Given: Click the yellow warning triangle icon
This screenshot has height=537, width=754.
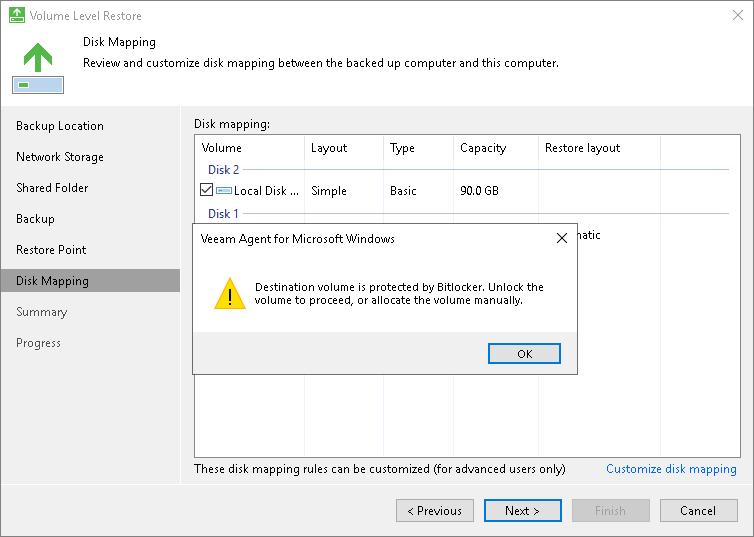Looking at the screenshot, I should 230,293.
